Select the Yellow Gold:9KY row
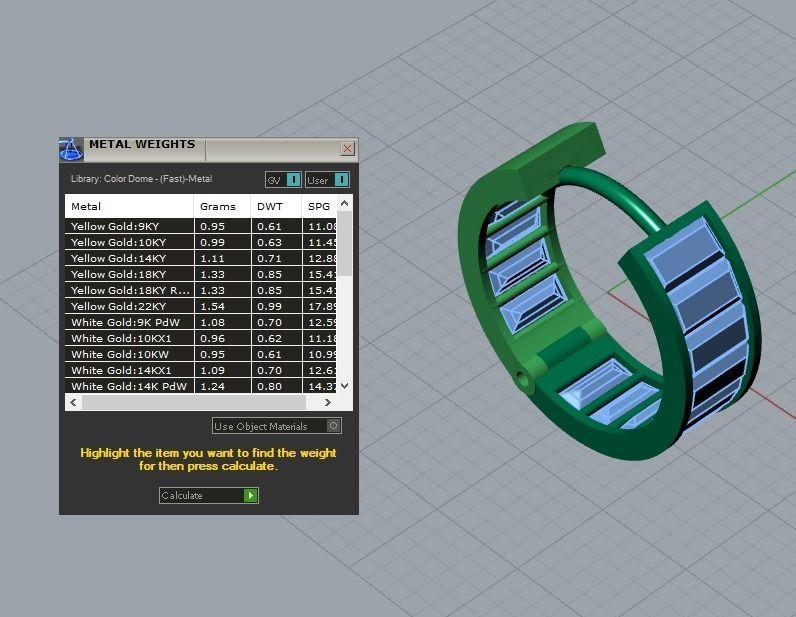The image size is (796, 617). click(x=201, y=226)
